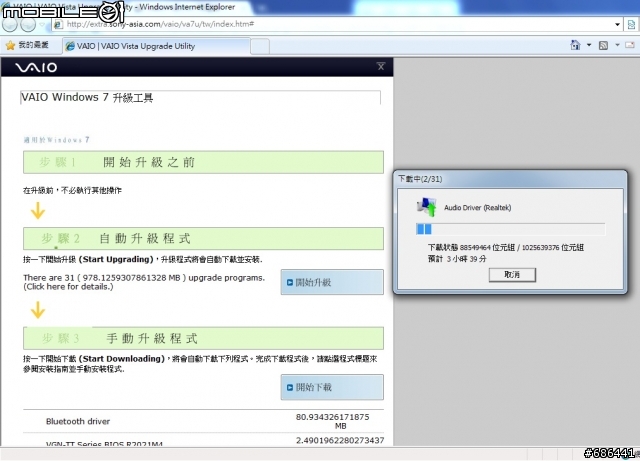The width and height of the screenshot is (640, 461).
Task: Click 'There are 31 upgrade programs' text
Action: point(144,278)
